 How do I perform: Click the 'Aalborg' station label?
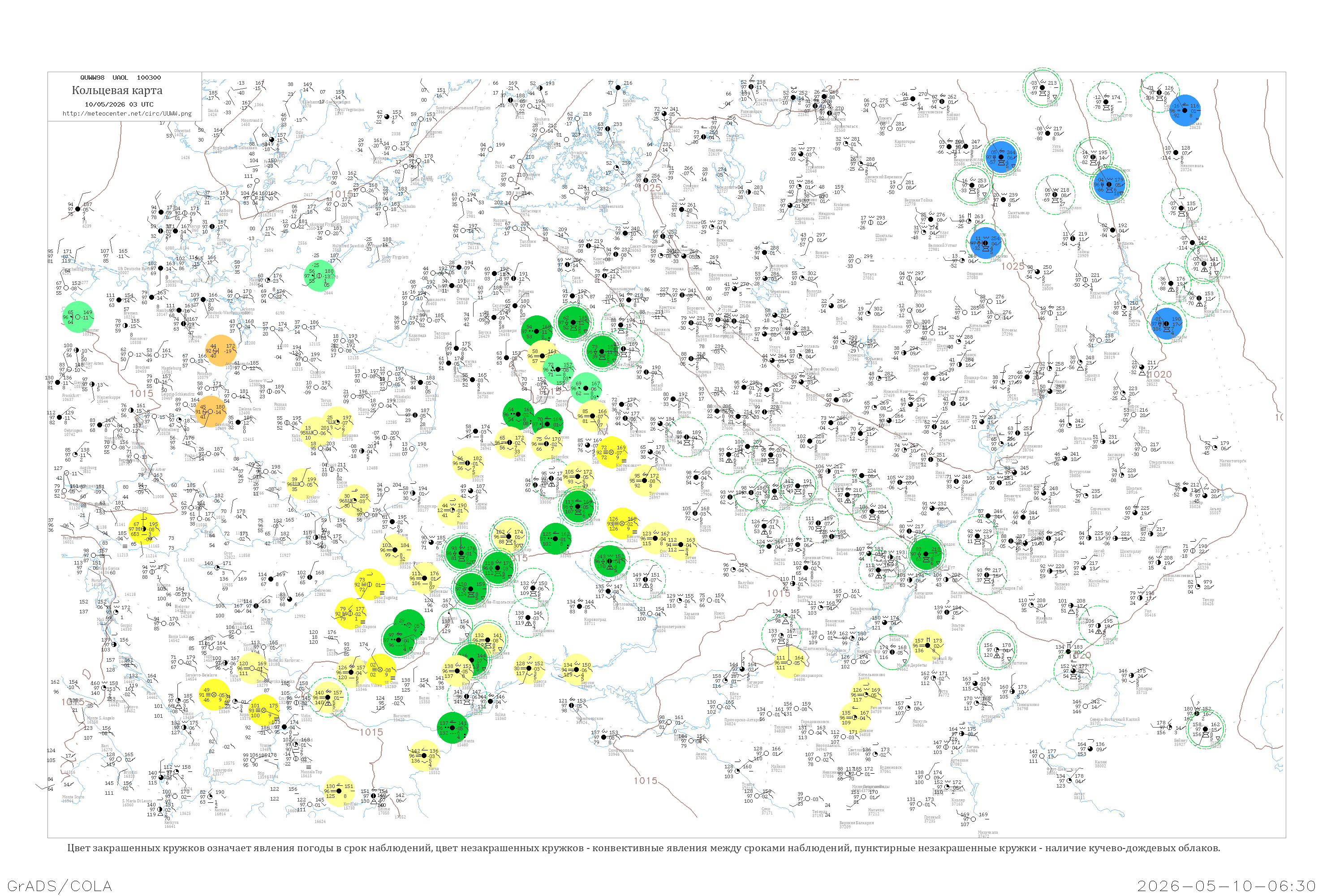226,211
